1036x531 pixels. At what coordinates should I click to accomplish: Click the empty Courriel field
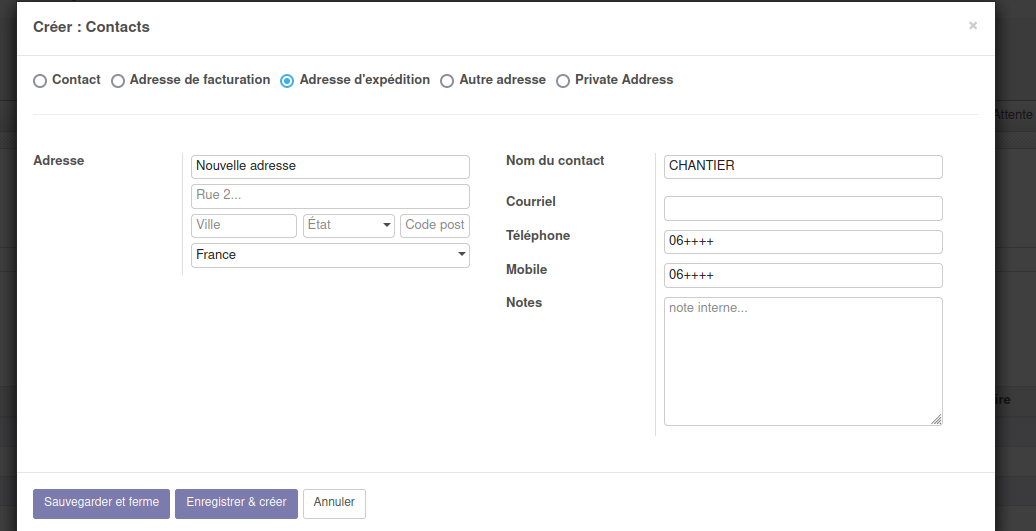803,208
